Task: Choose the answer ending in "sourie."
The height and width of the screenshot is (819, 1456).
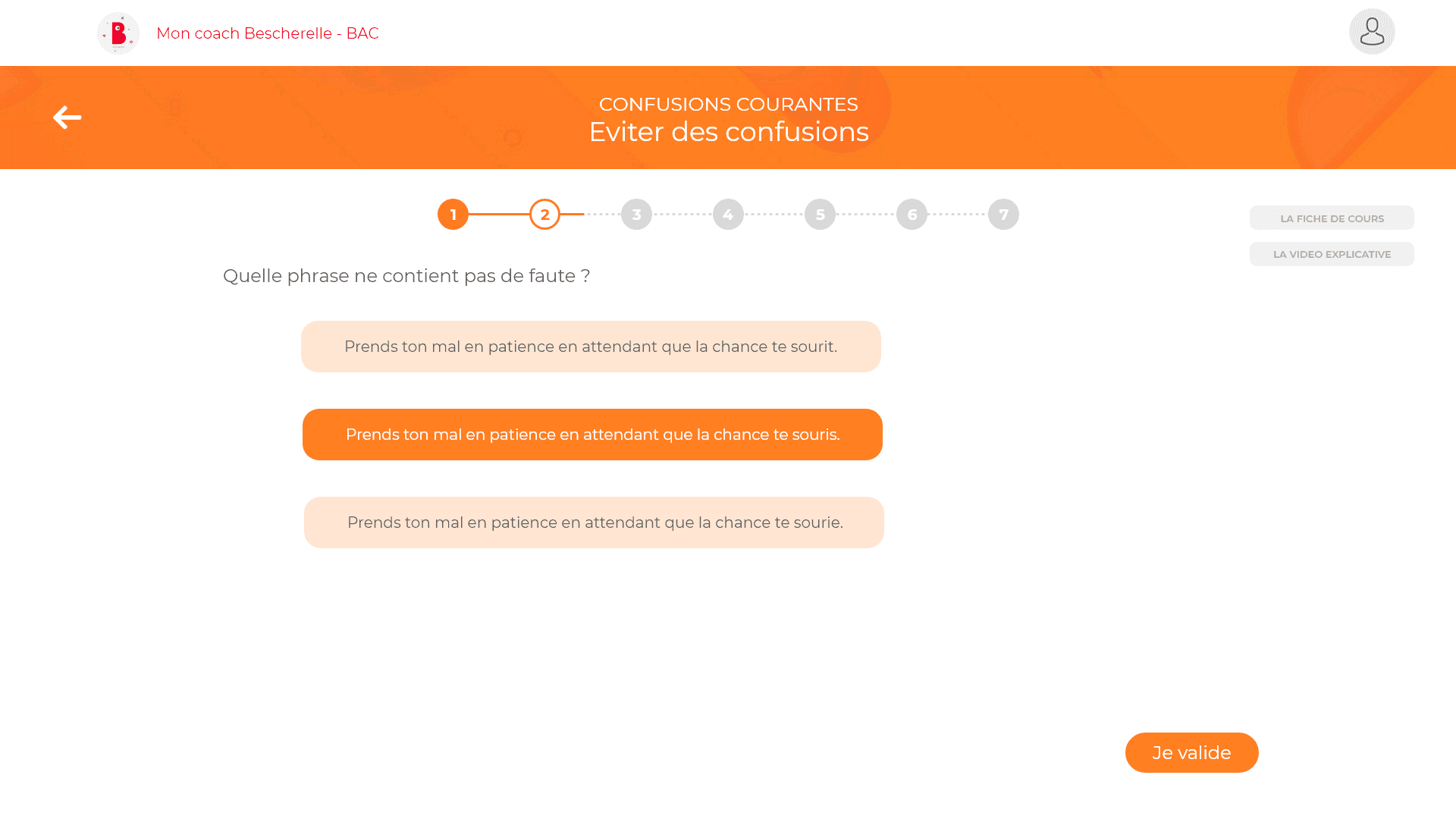Action: [594, 522]
